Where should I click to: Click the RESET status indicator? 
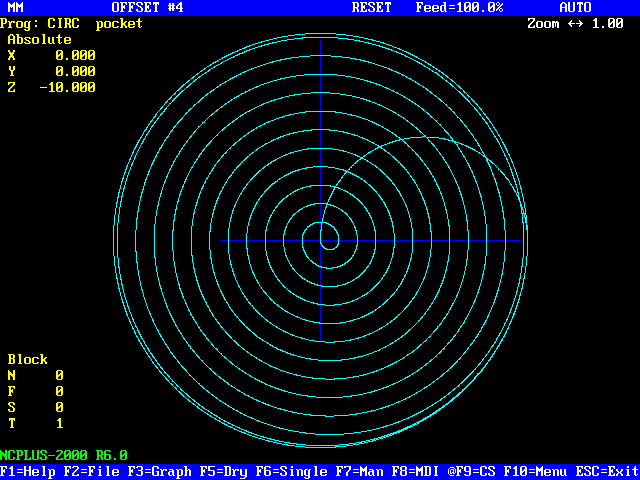371,7
